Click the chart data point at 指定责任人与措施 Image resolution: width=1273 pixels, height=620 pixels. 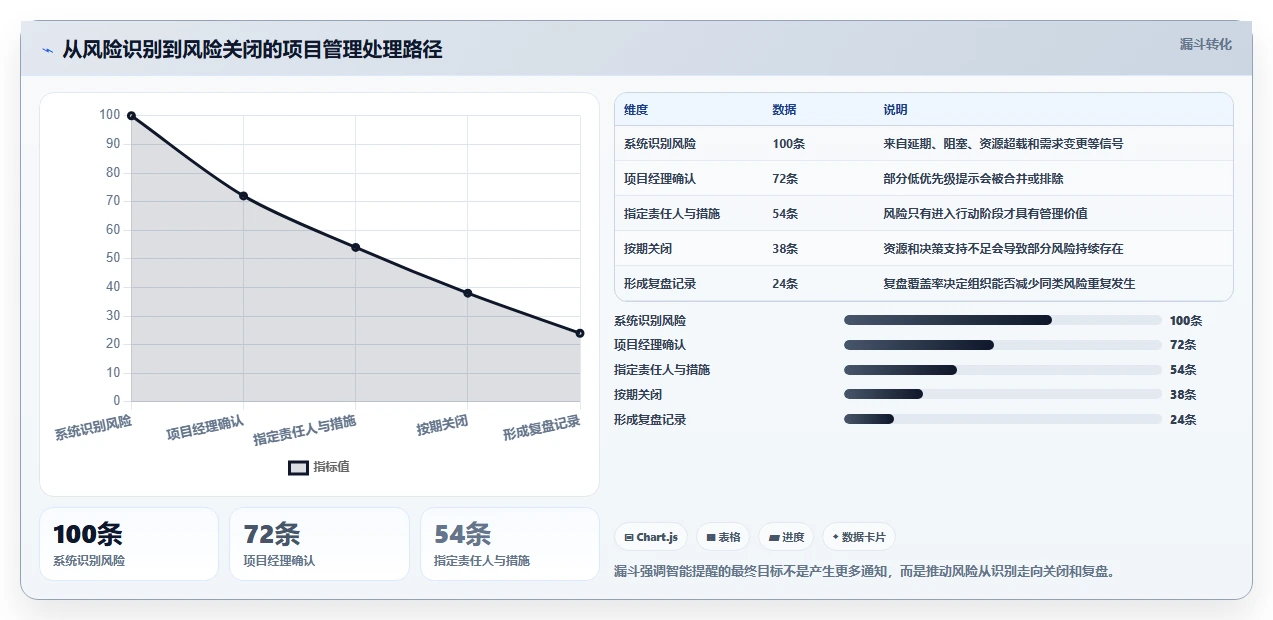(355, 247)
